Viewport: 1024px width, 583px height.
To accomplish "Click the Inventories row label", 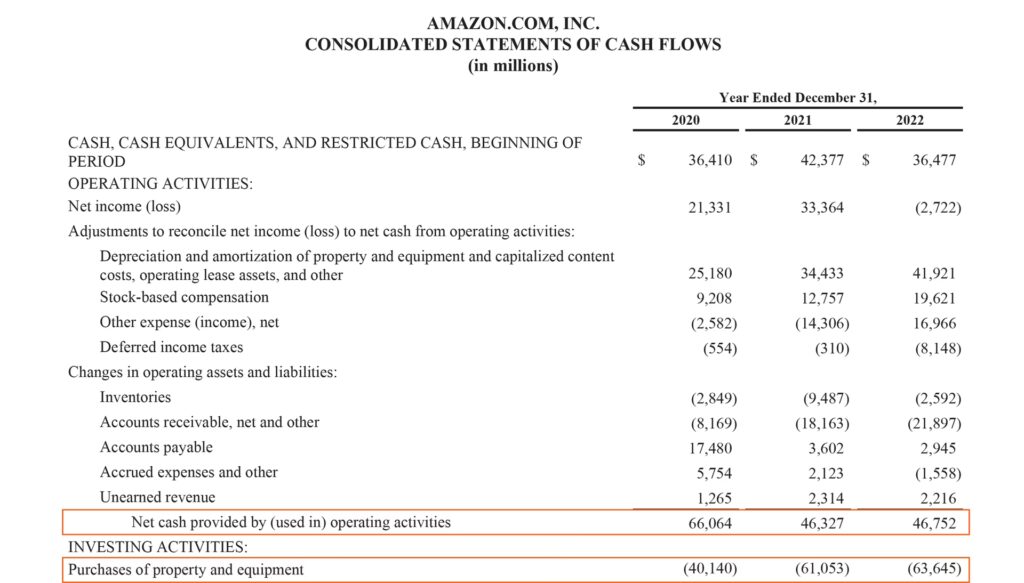I will click(135, 397).
